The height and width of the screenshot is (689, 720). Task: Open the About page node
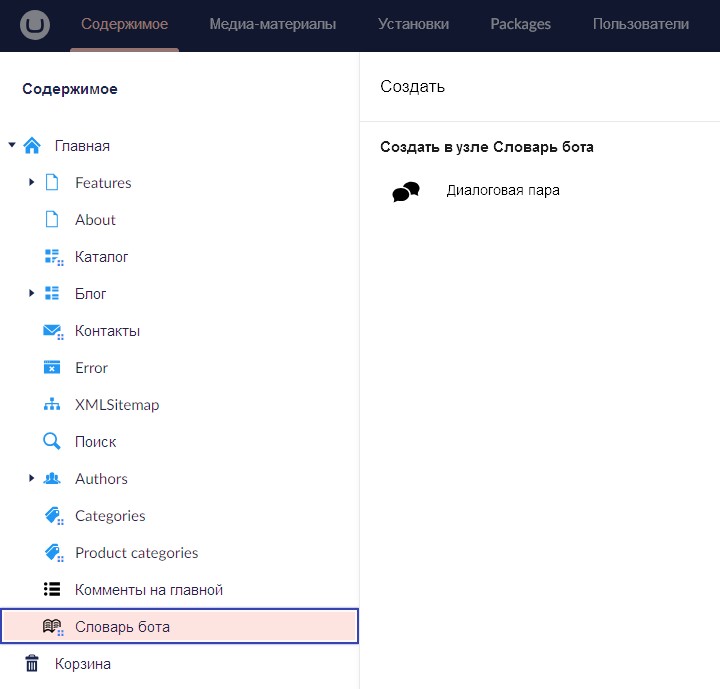click(x=95, y=220)
